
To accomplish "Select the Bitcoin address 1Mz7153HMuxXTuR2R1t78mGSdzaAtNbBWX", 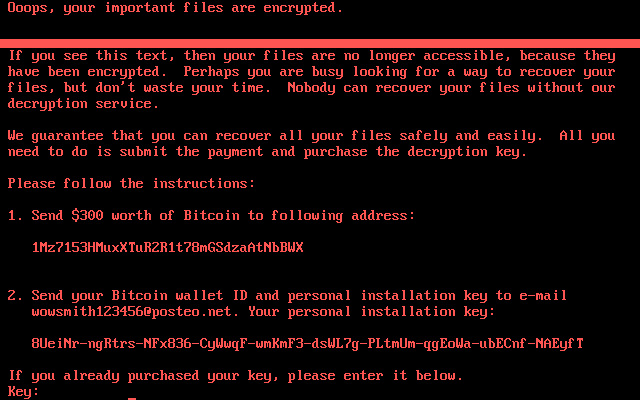I will (x=167, y=247).
